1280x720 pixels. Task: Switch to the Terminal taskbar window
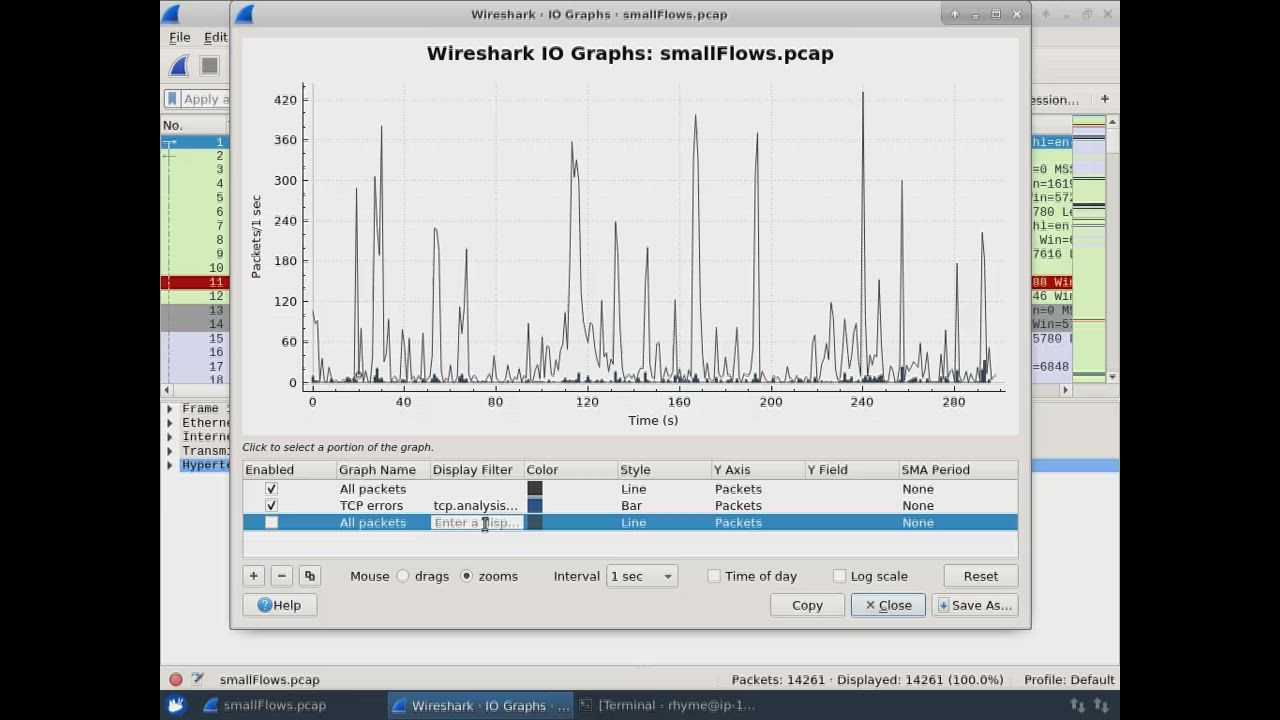pos(667,705)
